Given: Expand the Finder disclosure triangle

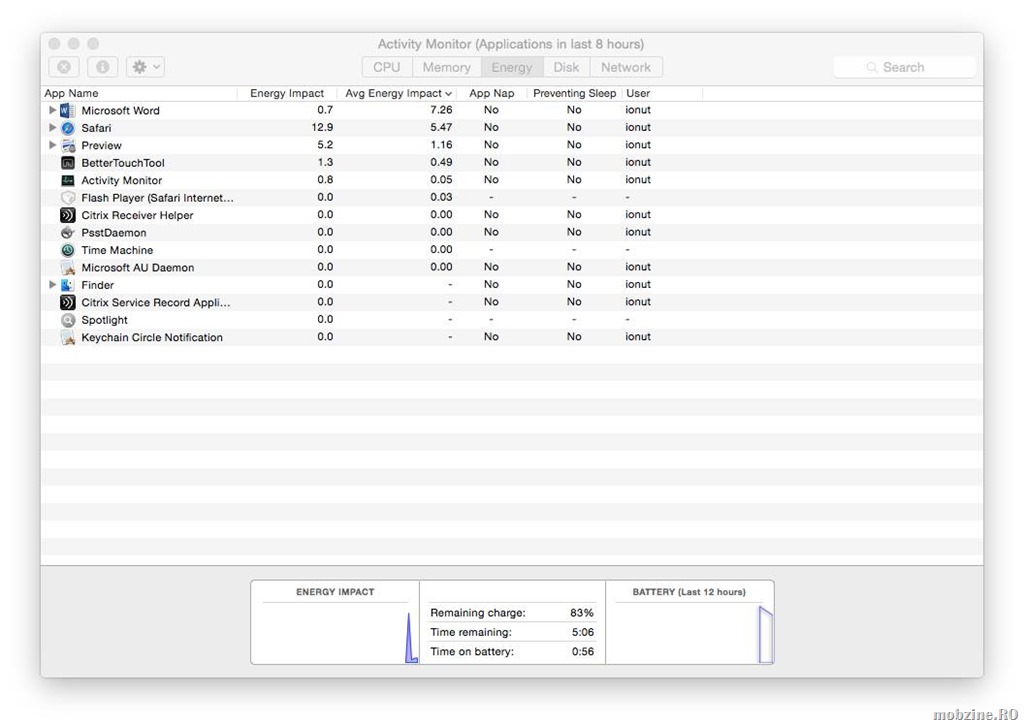Looking at the screenshot, I should (52, 285).
